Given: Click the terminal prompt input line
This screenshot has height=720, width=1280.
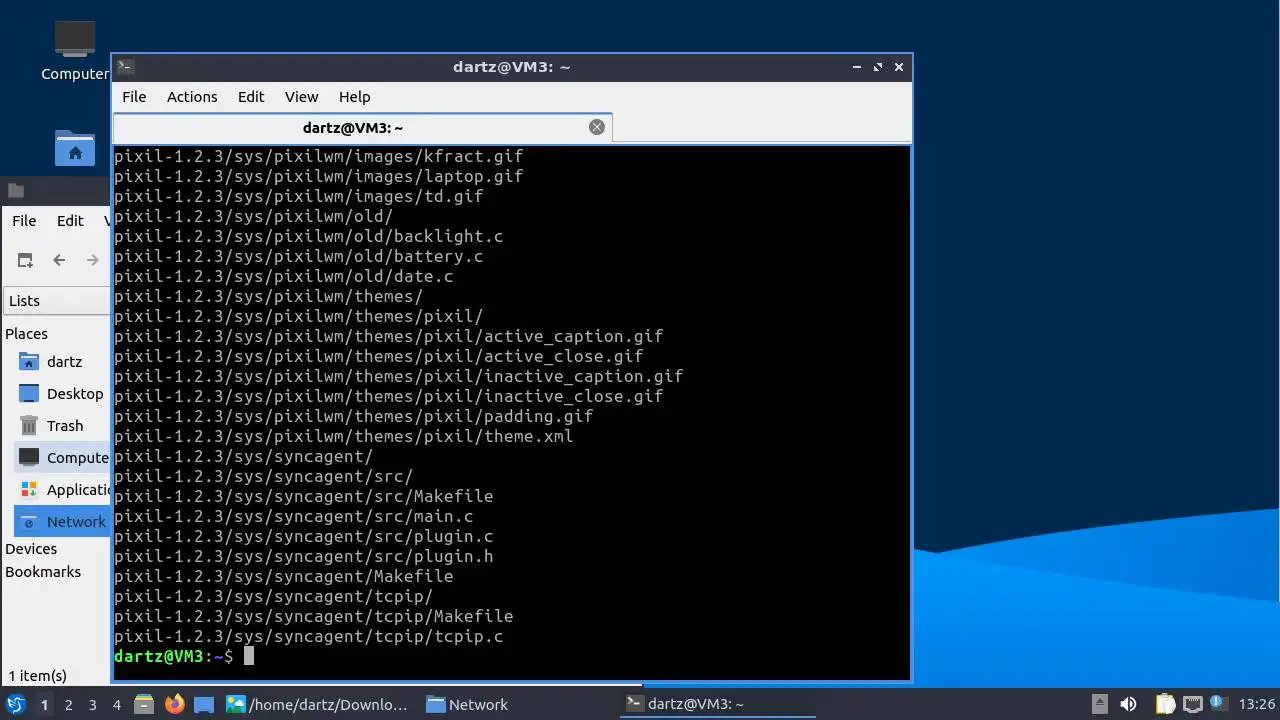Looking at the screenshot, I should click(x=511, y=656).
